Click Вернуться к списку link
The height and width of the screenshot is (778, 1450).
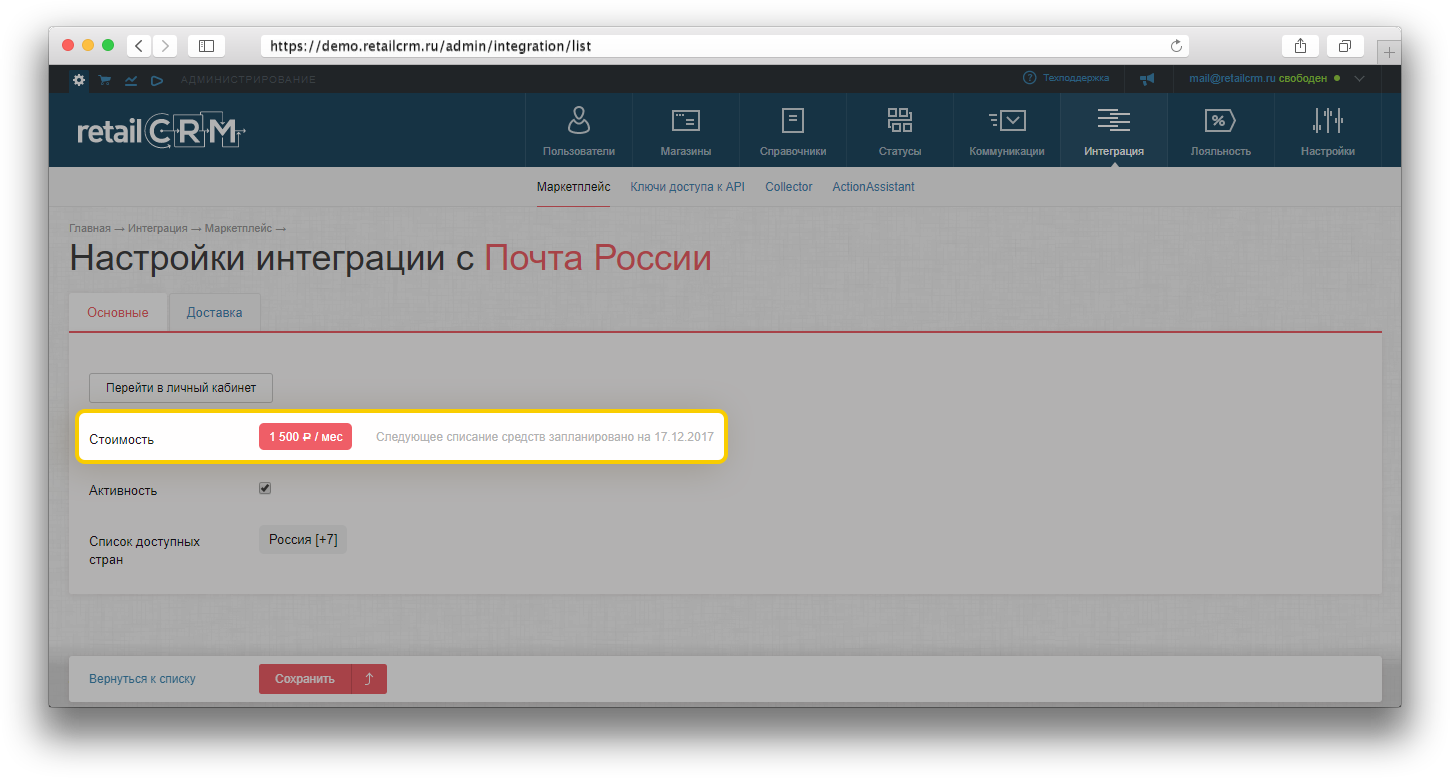click(x=142, y=679)
